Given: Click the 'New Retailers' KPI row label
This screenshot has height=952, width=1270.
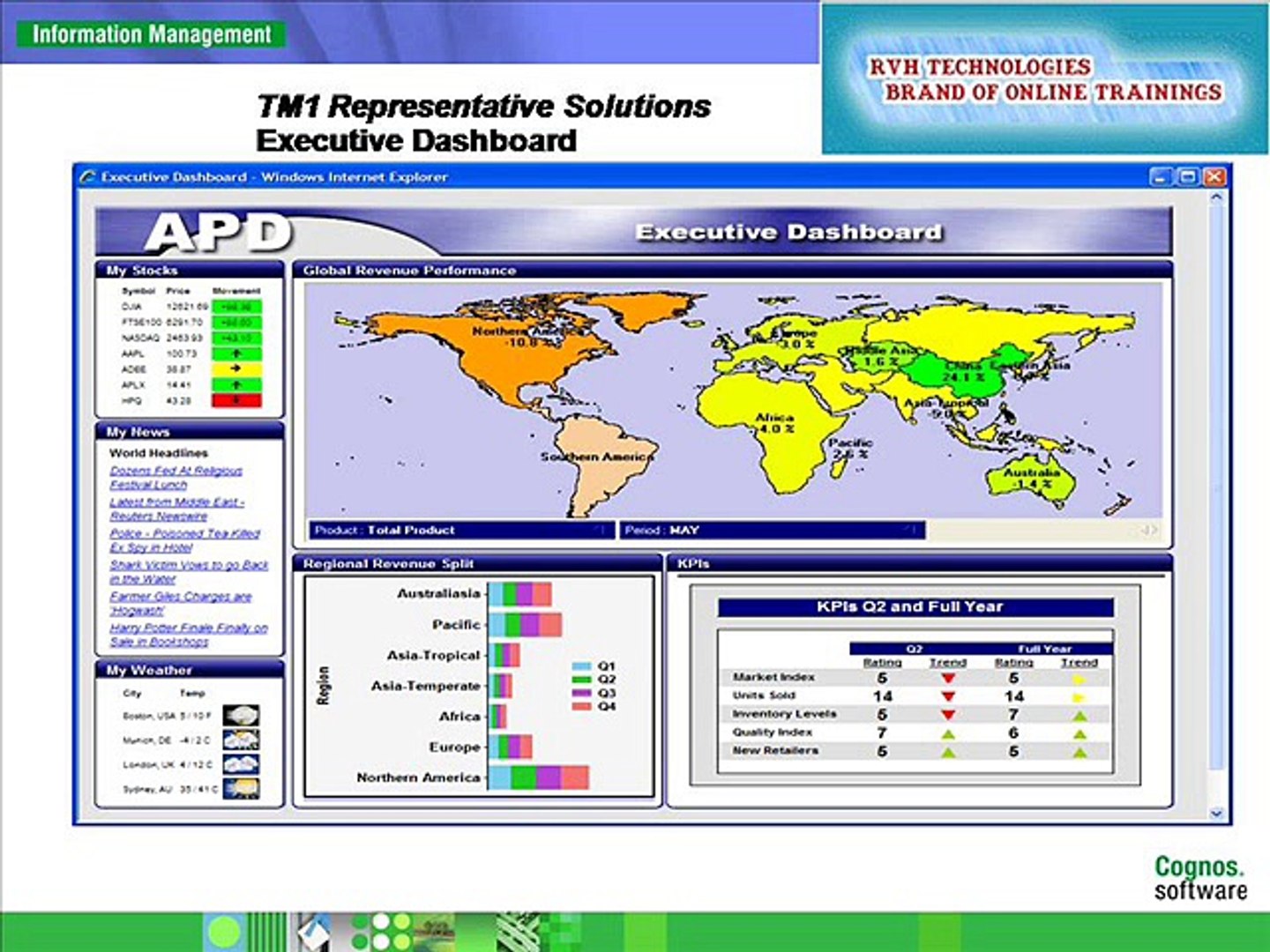Looking at the screenshot, I should 775,750.
